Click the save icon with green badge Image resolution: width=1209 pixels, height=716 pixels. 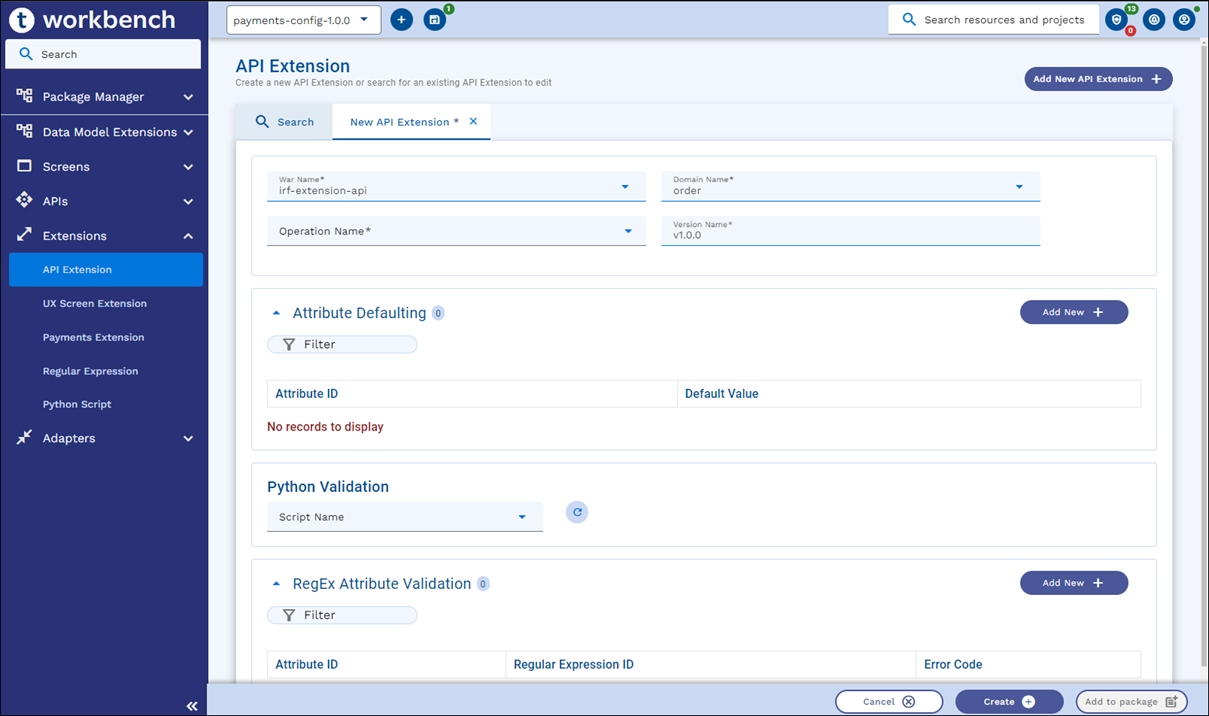[x=434, y=20]
